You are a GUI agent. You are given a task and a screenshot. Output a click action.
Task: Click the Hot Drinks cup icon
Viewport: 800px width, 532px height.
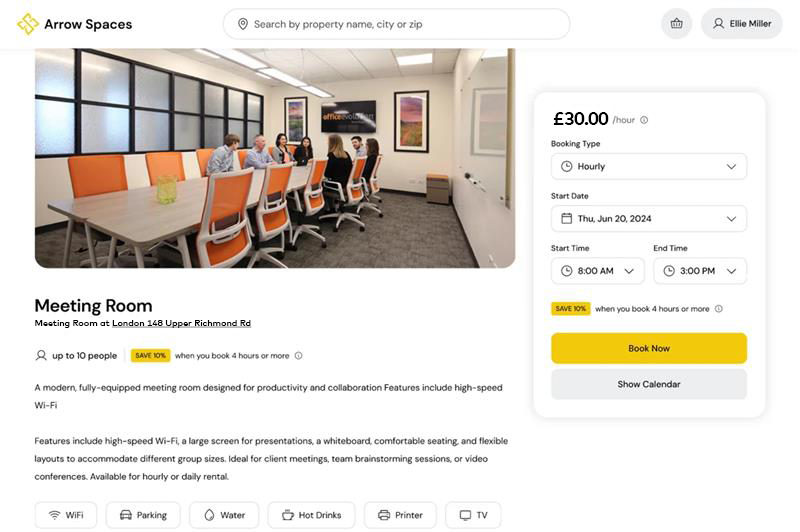[288, 515]
